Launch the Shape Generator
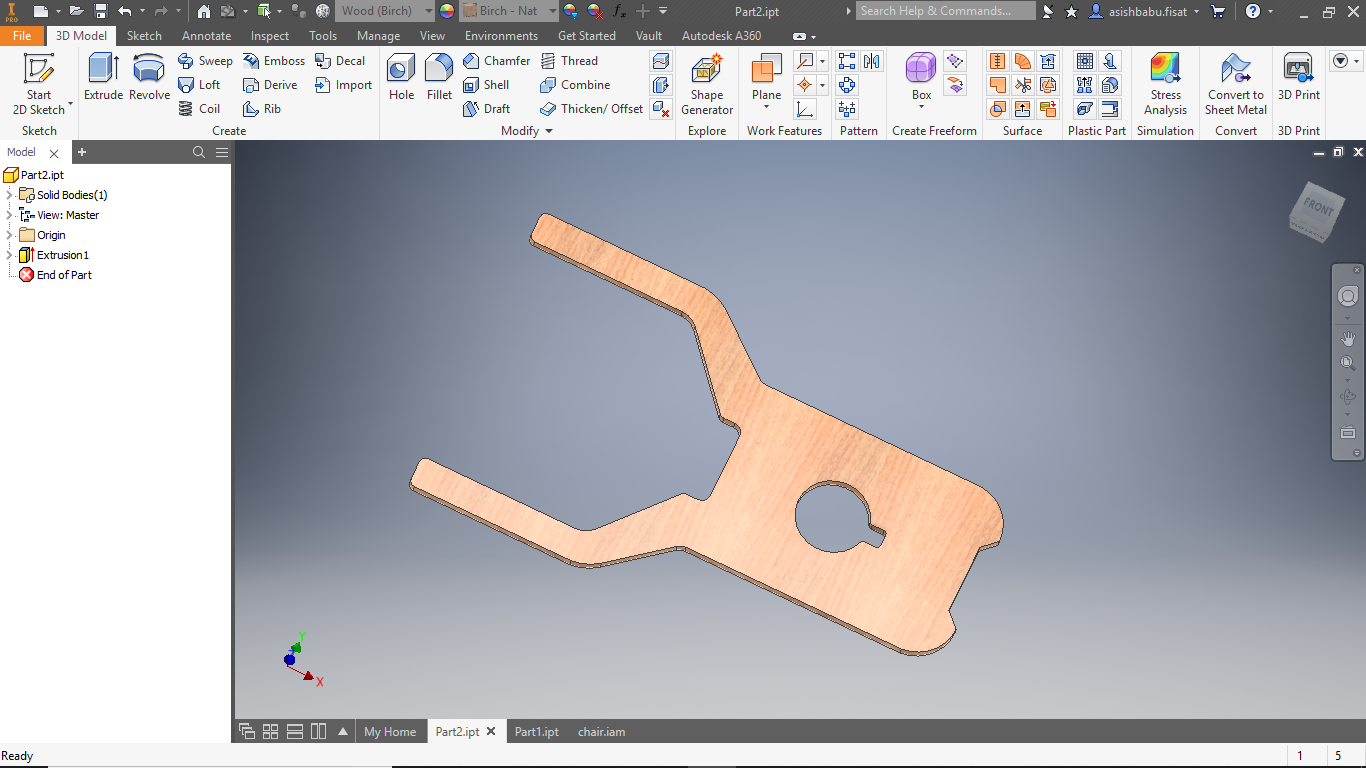 pos(707,84)
